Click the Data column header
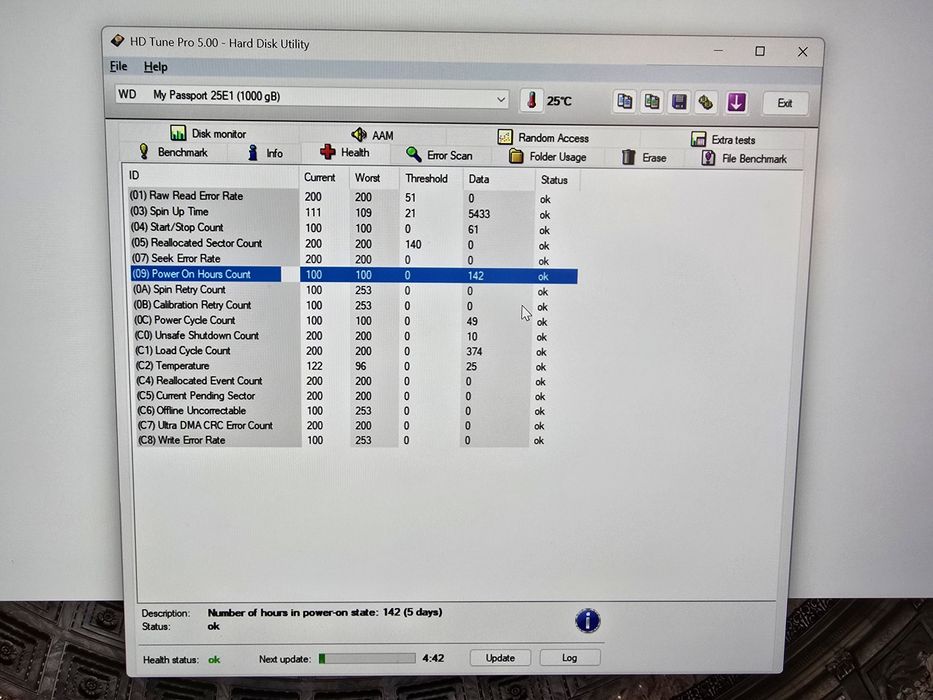The height and width of the screenshot is (700, 933). point(498,179)
